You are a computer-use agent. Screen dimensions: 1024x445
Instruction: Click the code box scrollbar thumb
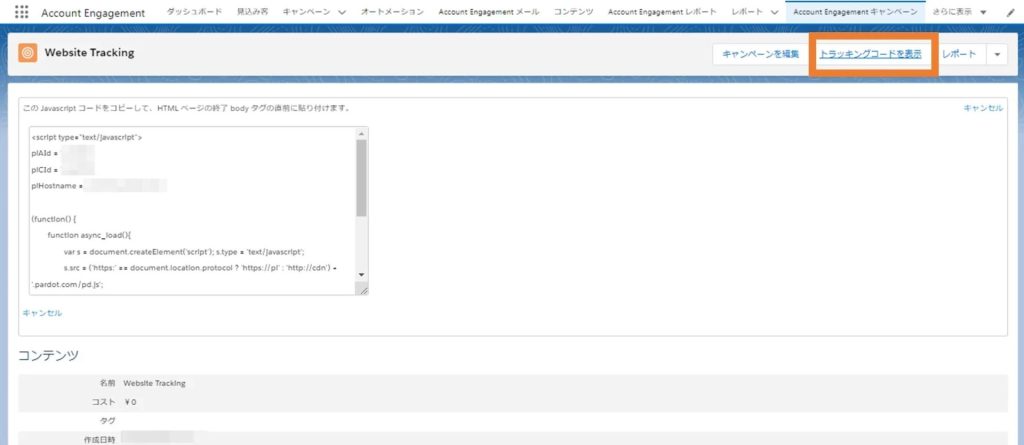pyautogui.click(x=362, y=178)
